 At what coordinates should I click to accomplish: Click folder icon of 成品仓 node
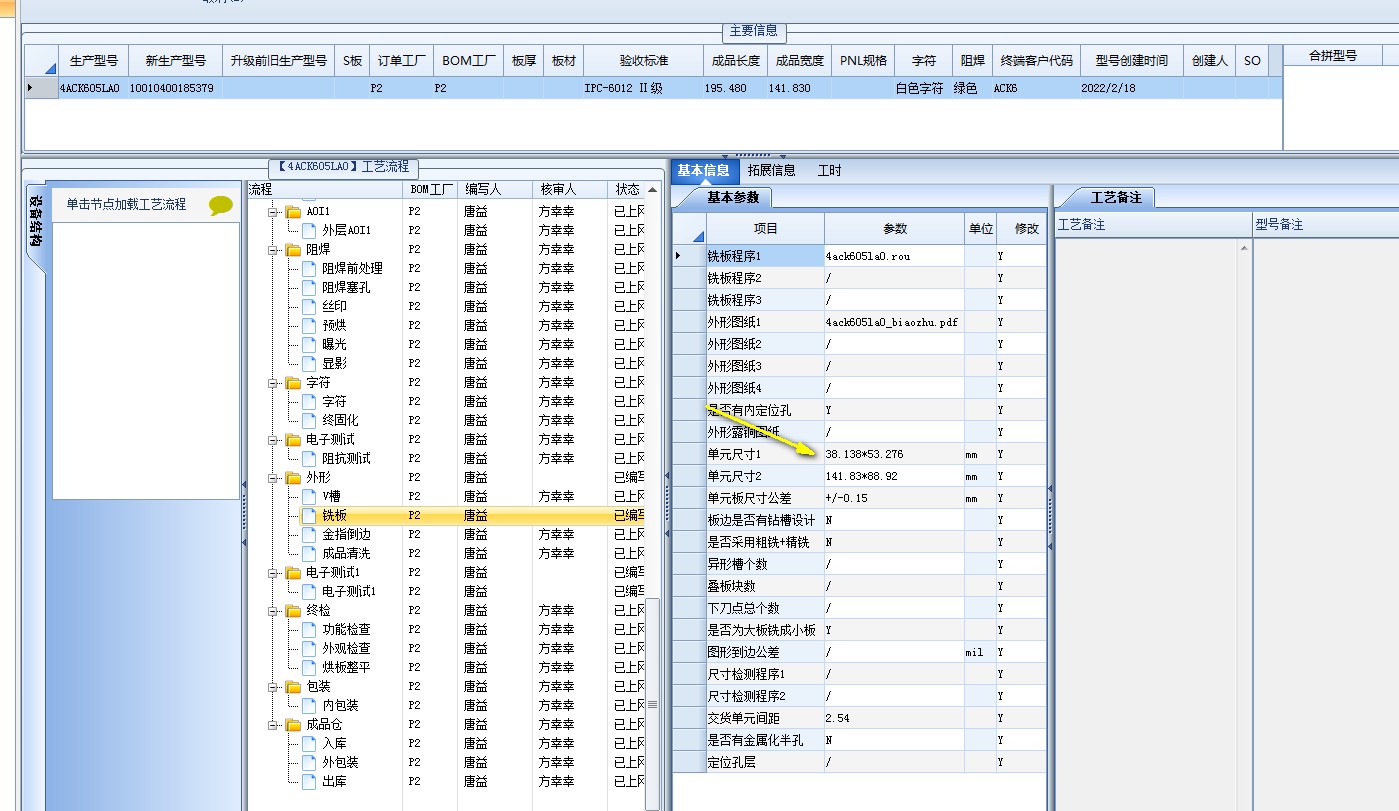[x=293, y=724]
